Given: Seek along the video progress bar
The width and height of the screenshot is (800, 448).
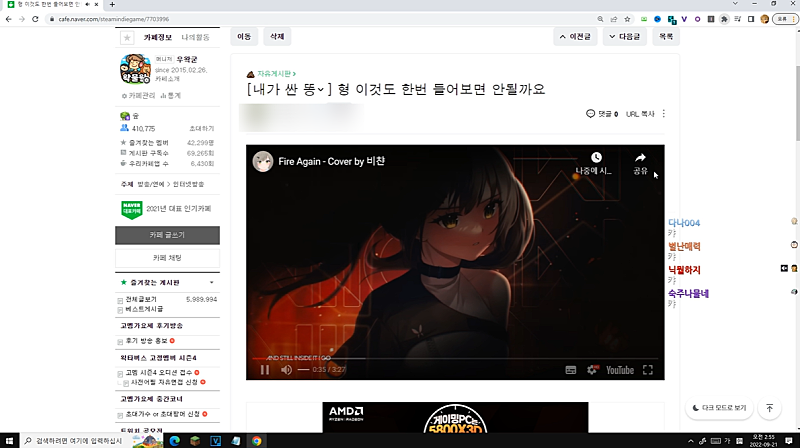Looking at the screenshot, I should [455, 358].
